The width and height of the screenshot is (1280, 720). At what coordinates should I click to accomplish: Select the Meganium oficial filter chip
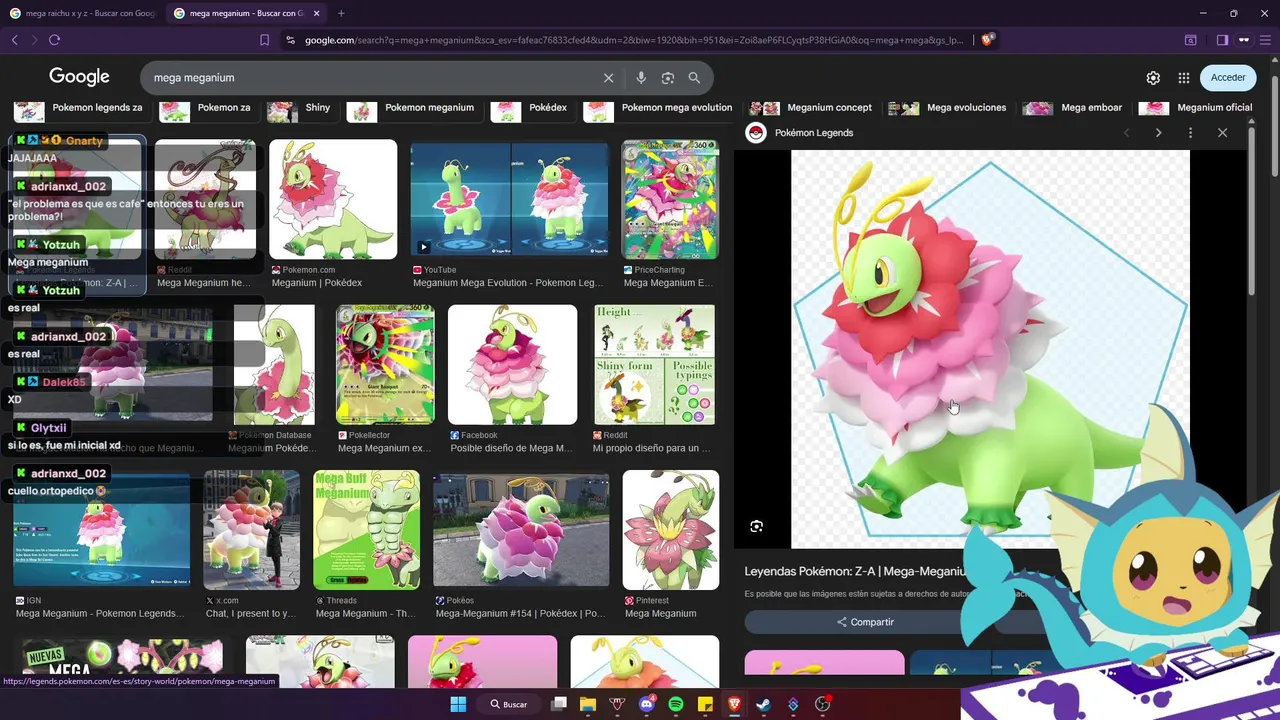pyautogui.click(x=1196, y=108)
